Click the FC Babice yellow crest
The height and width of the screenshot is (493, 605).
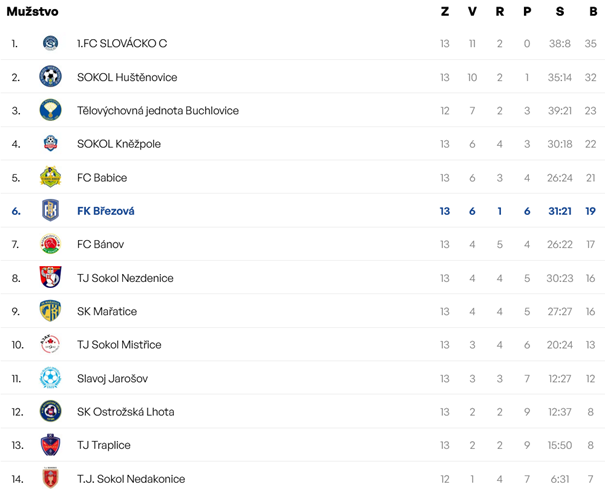pyautogui.click(x=50, y=177)
